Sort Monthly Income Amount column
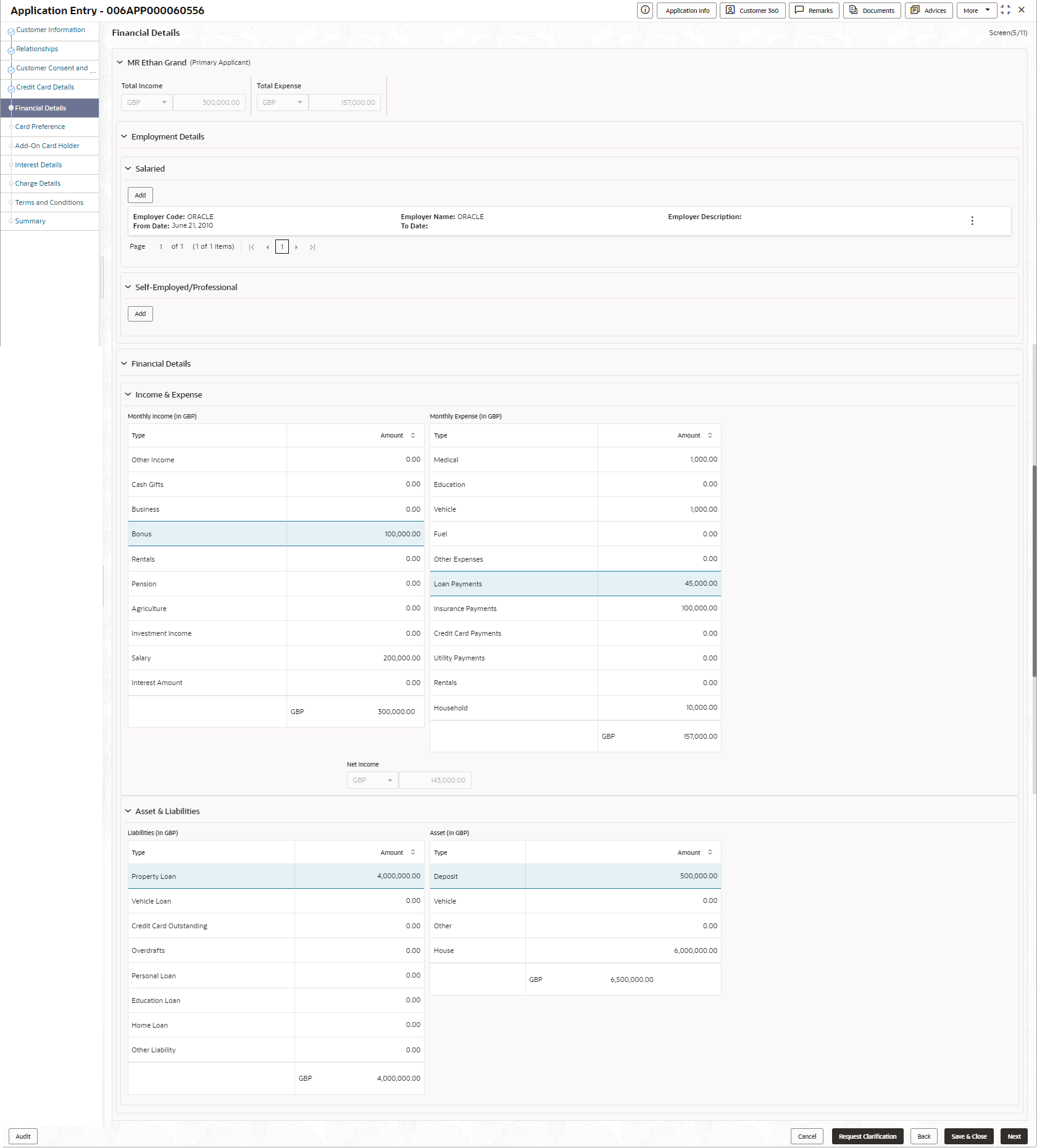The height and width of the screenshot is (1148, 1037). (x=413, y=436)
